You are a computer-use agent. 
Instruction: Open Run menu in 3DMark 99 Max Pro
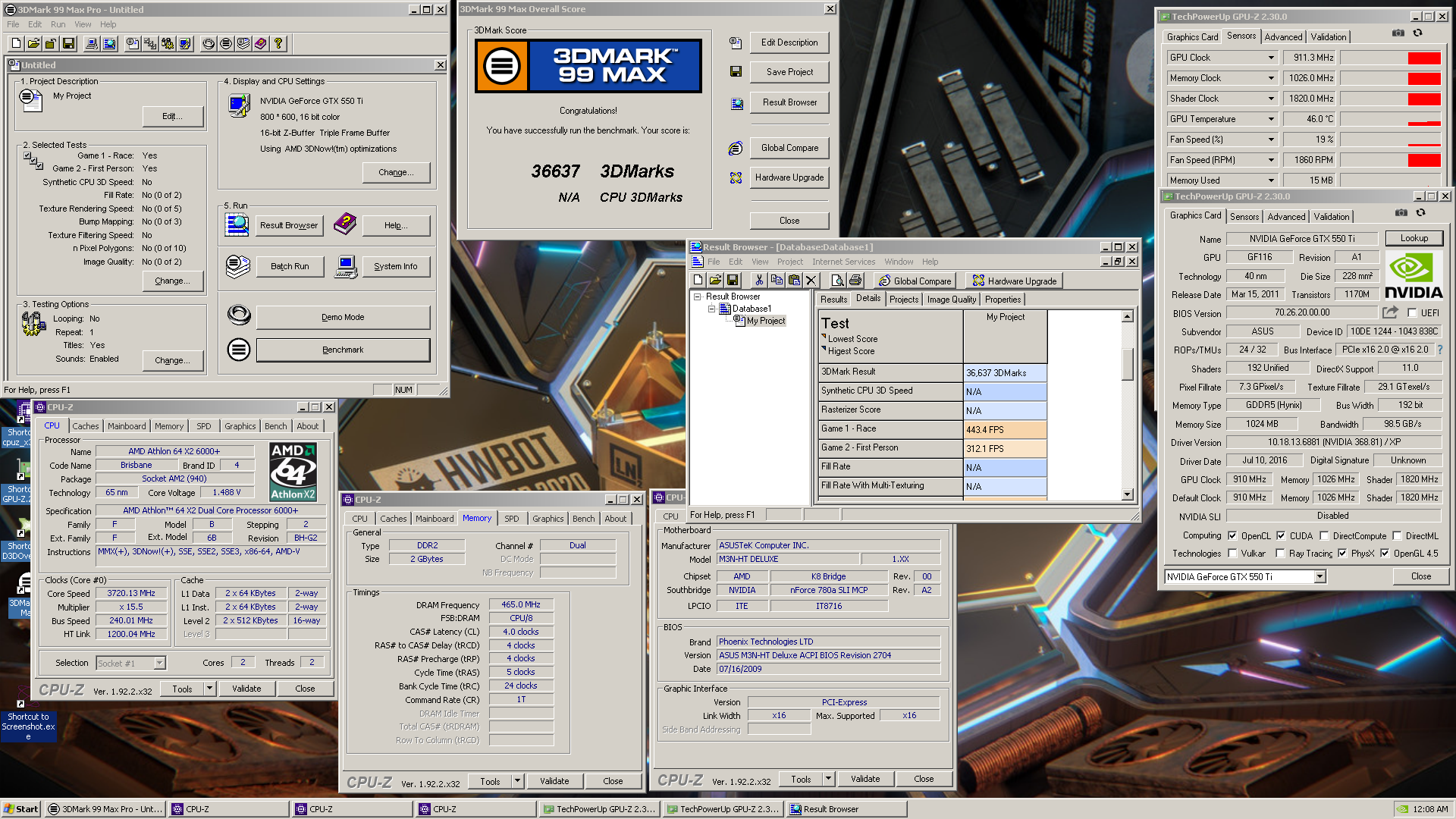(58, 24)
